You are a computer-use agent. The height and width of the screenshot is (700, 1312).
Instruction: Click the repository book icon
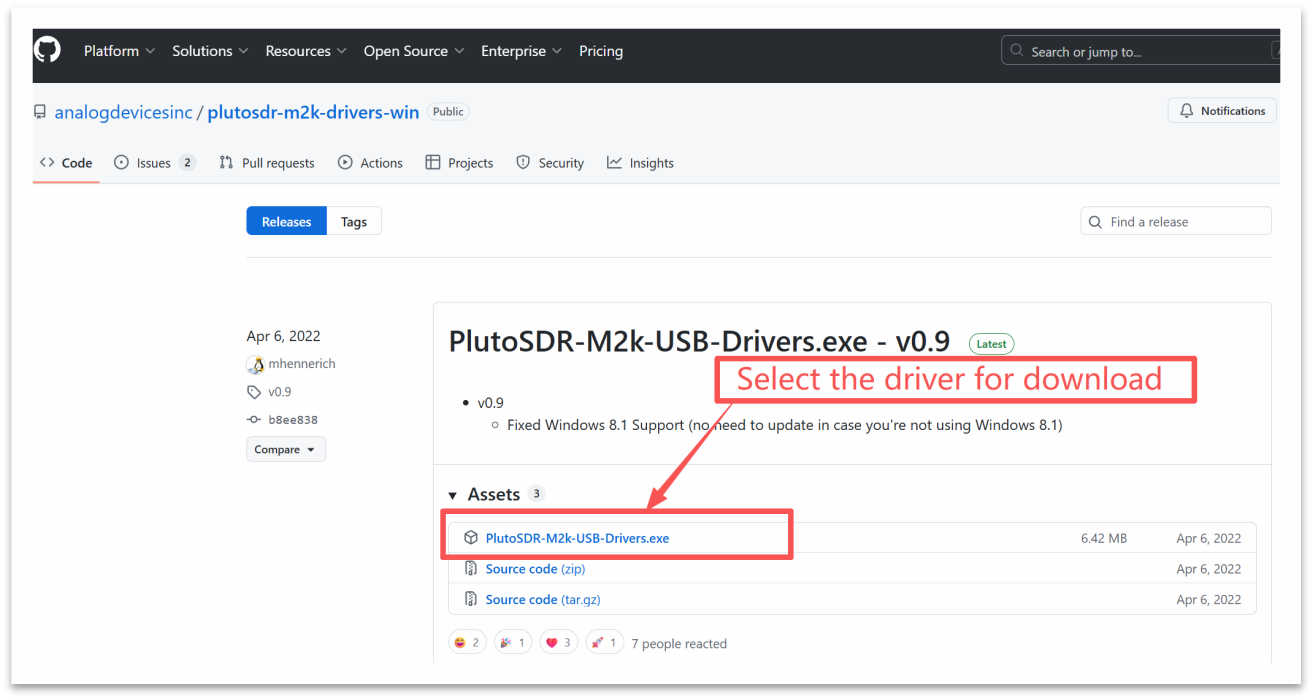pos(40,112)
